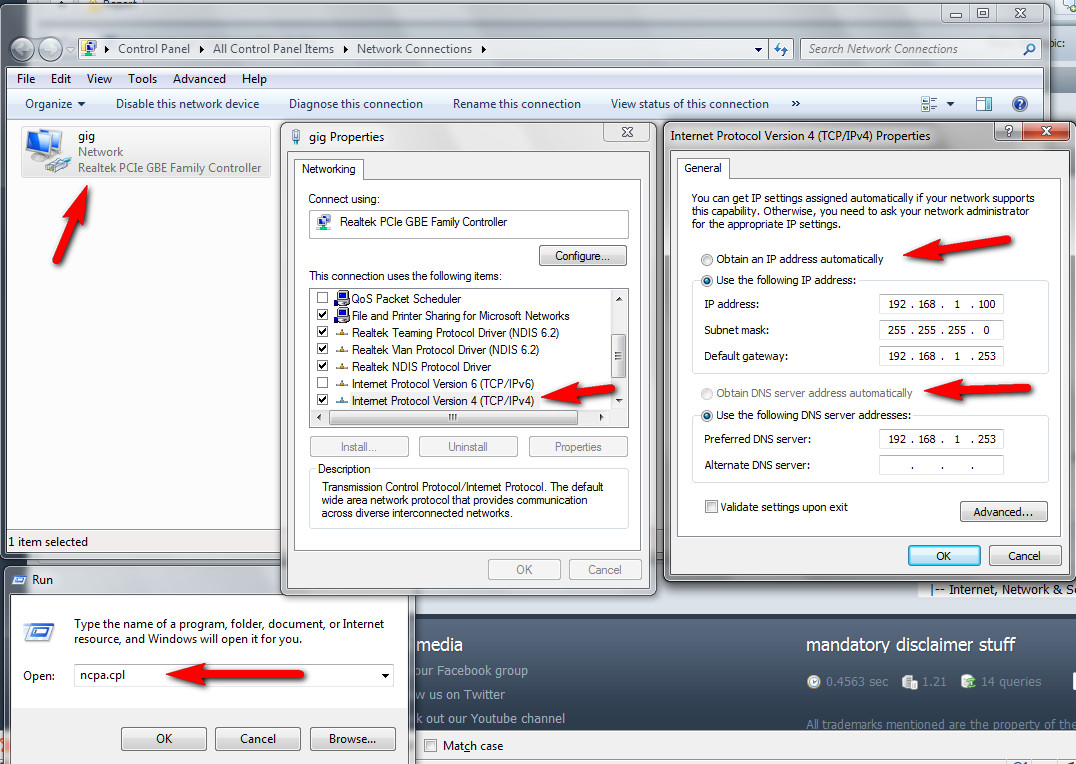Click the toolbar overflow chevron
This screenshot has width=1076, height=764.
click(794, 103)
